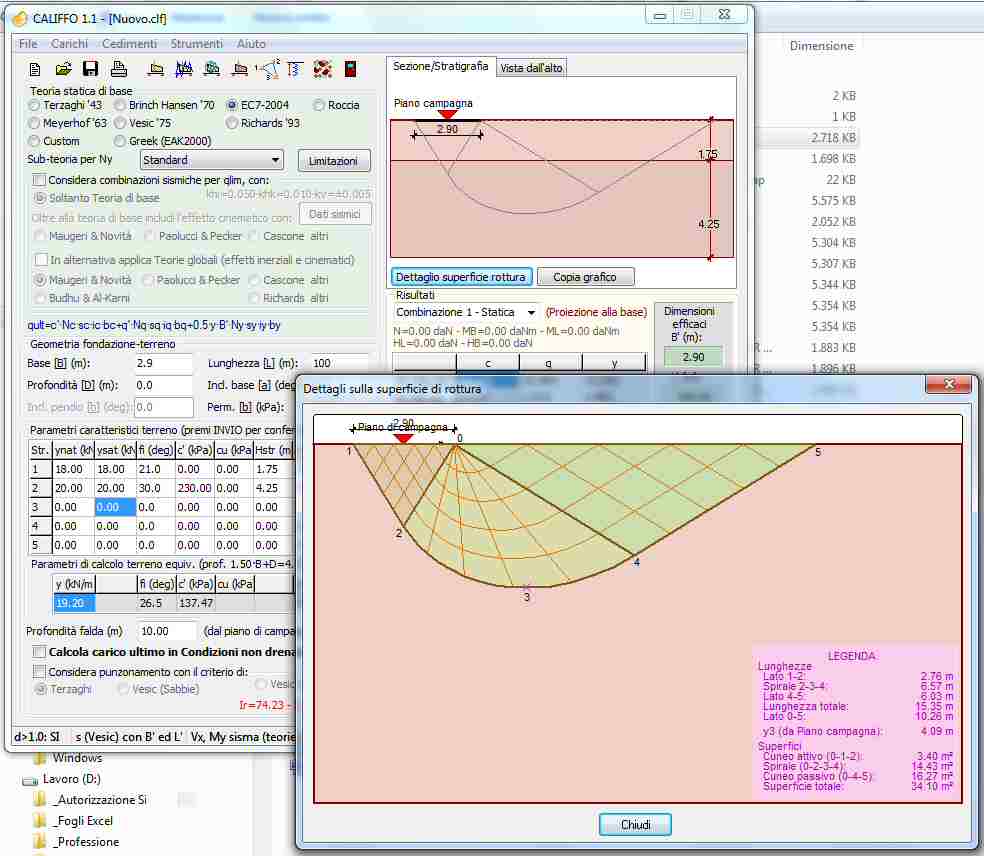
Task: Close the Dettagli sulla superficie di rottura dialog
Action: pos(949,384)
